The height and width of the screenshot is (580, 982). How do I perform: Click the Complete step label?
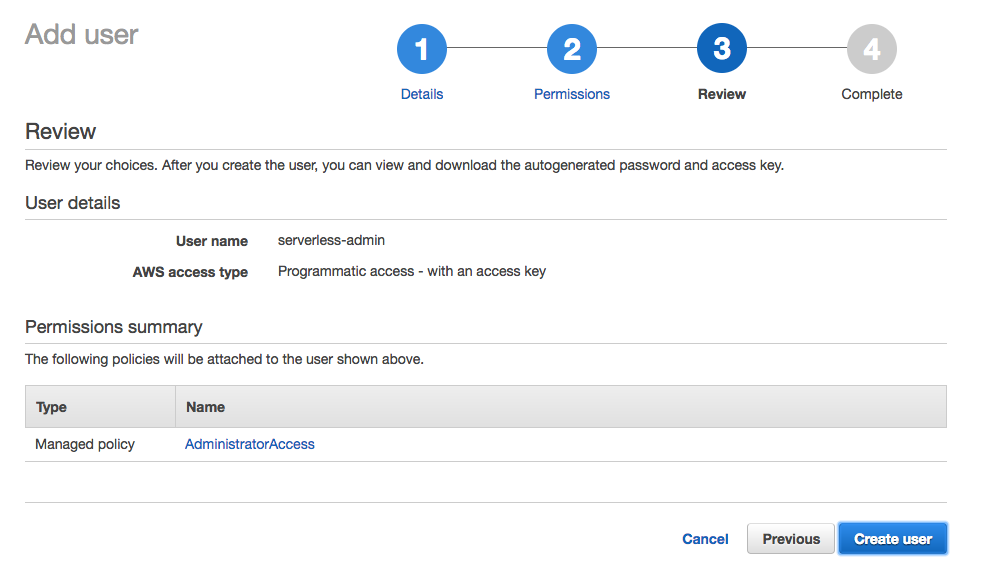[871, 94]
